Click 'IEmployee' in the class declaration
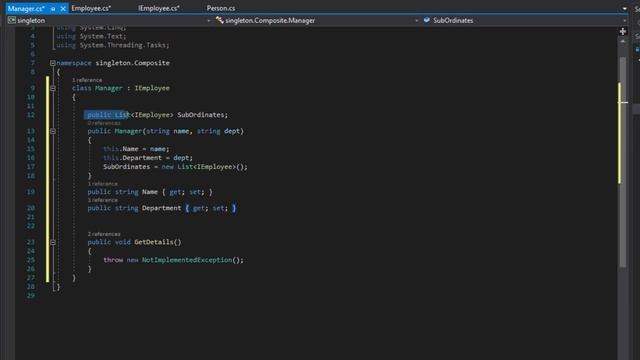 152,88
